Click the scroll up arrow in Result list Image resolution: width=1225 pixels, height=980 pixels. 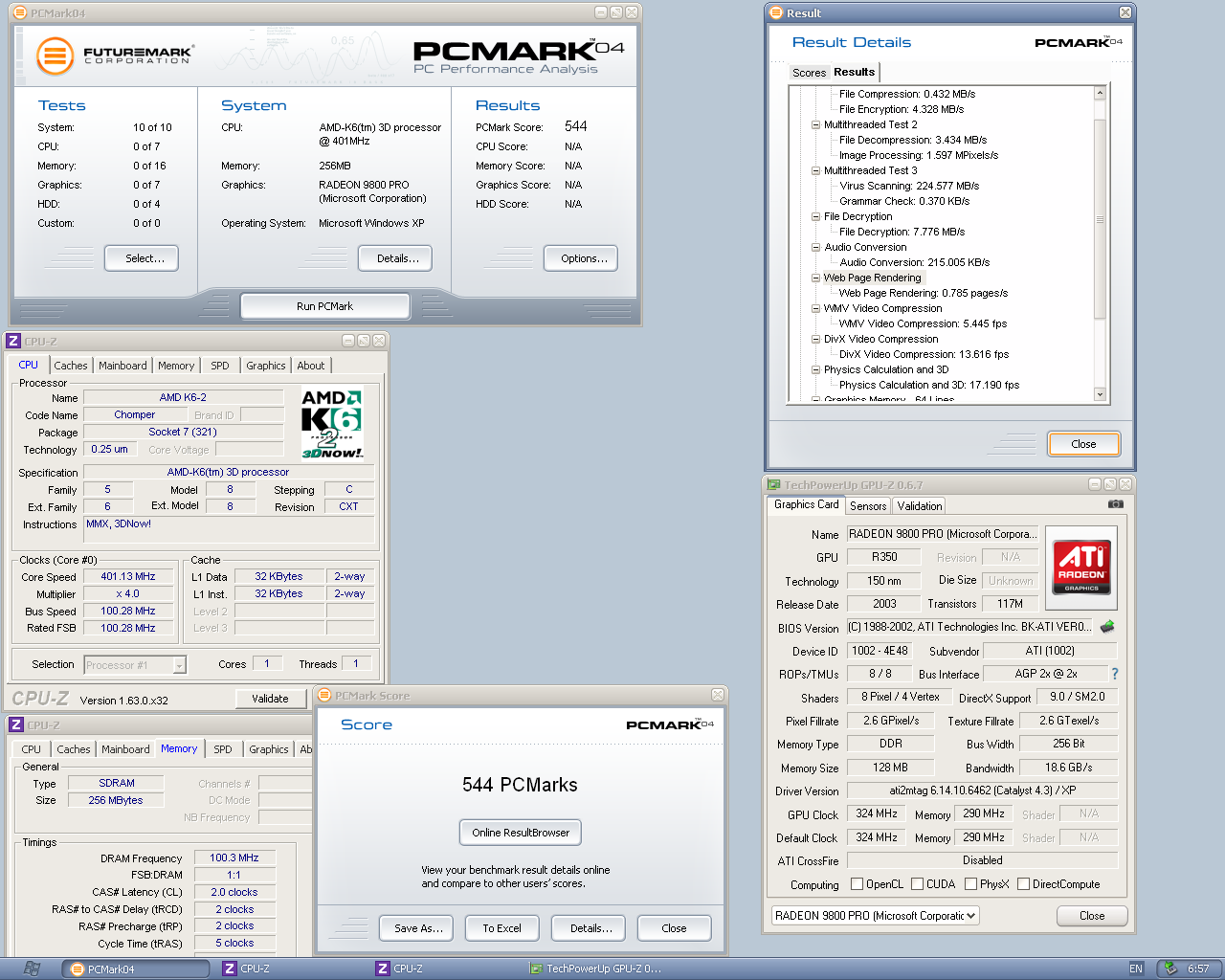pyautogui.click(x=1100, y=93)
